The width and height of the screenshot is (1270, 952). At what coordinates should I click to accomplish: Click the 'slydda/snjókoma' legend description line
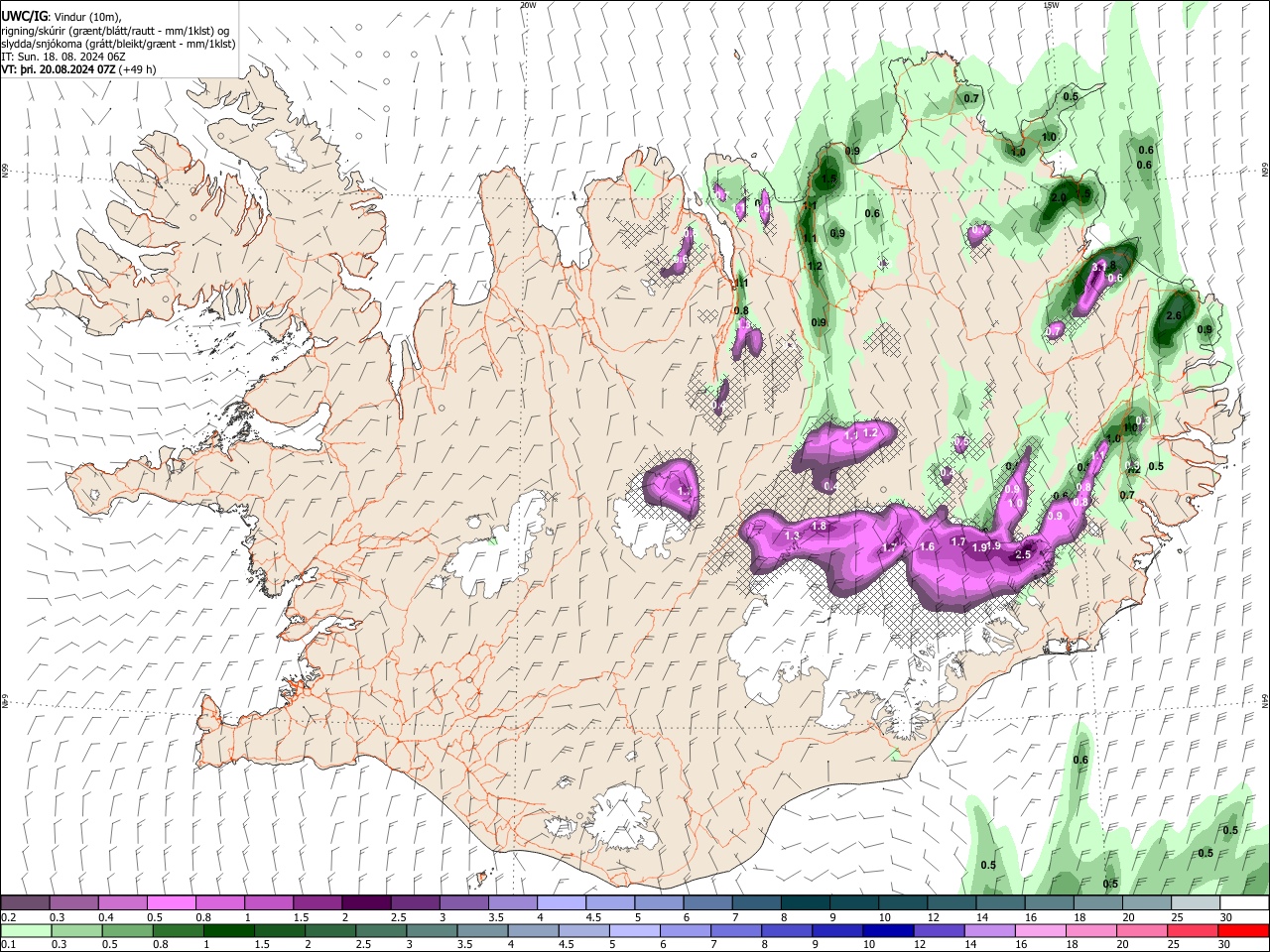click(x=118, y=44)
